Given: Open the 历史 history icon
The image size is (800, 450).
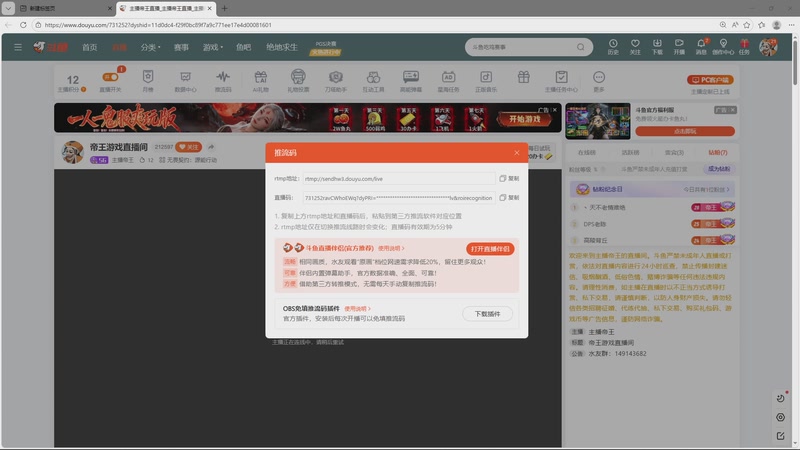Looking at the screenshot, I should pos(613,47).
